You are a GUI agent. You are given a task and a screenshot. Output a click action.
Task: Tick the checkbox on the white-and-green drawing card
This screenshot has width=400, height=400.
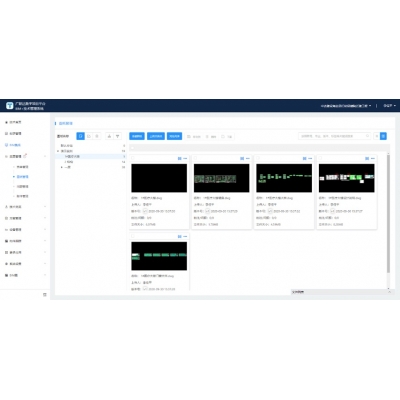[x=320, y=158]
